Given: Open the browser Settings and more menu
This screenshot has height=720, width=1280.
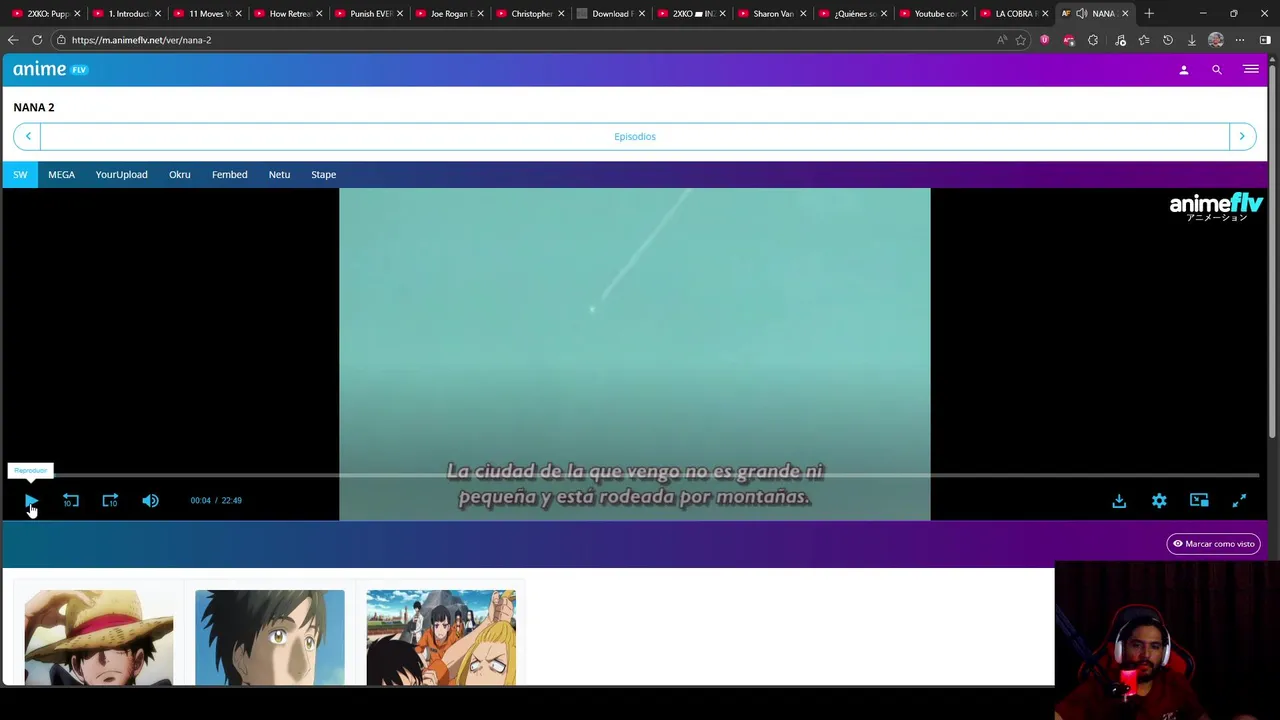Looking at the screenshot, I should (1240, 40).
